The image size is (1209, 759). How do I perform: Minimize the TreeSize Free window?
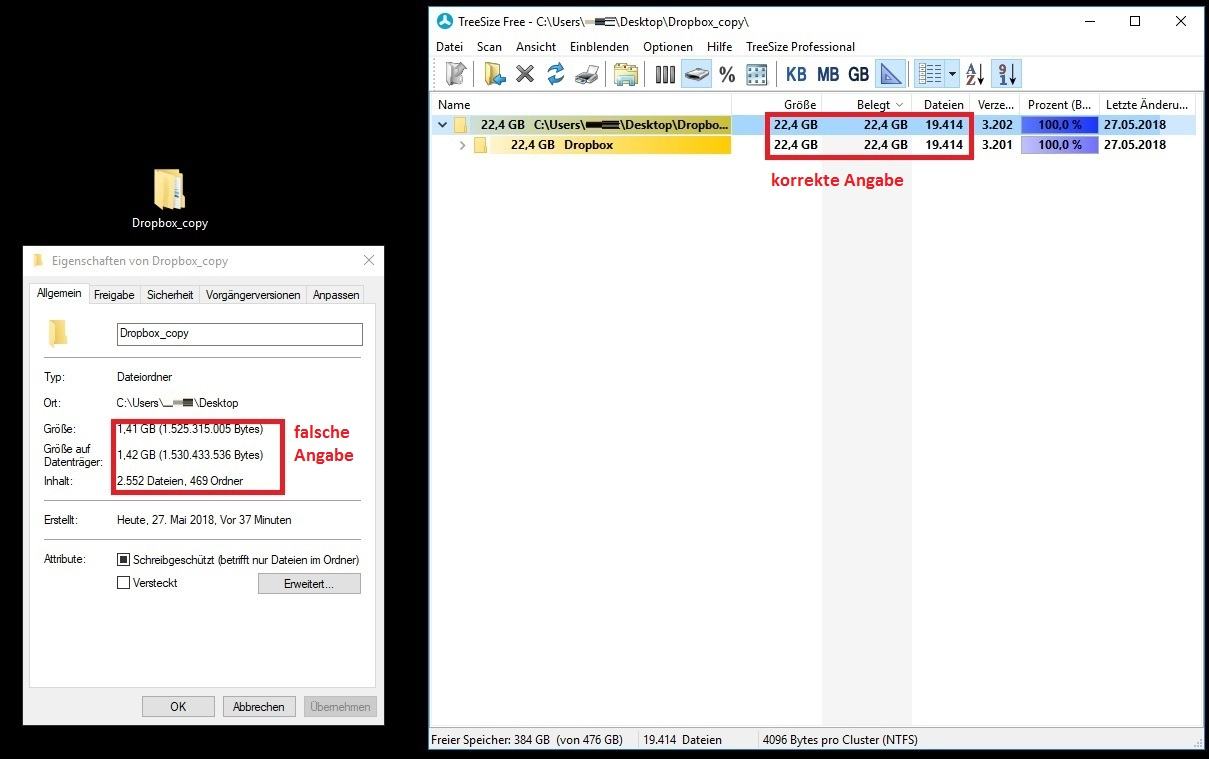[1089, 21]
